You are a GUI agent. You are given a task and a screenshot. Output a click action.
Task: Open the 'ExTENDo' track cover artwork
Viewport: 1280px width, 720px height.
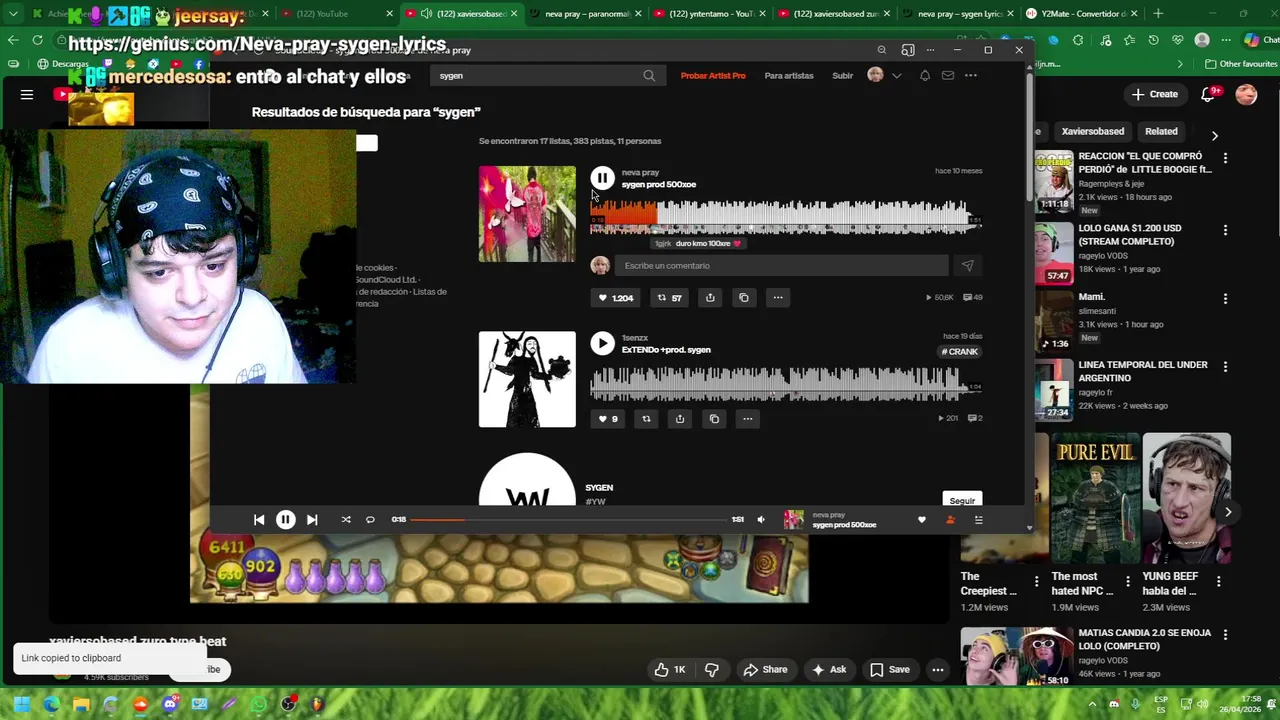(527, 380)
